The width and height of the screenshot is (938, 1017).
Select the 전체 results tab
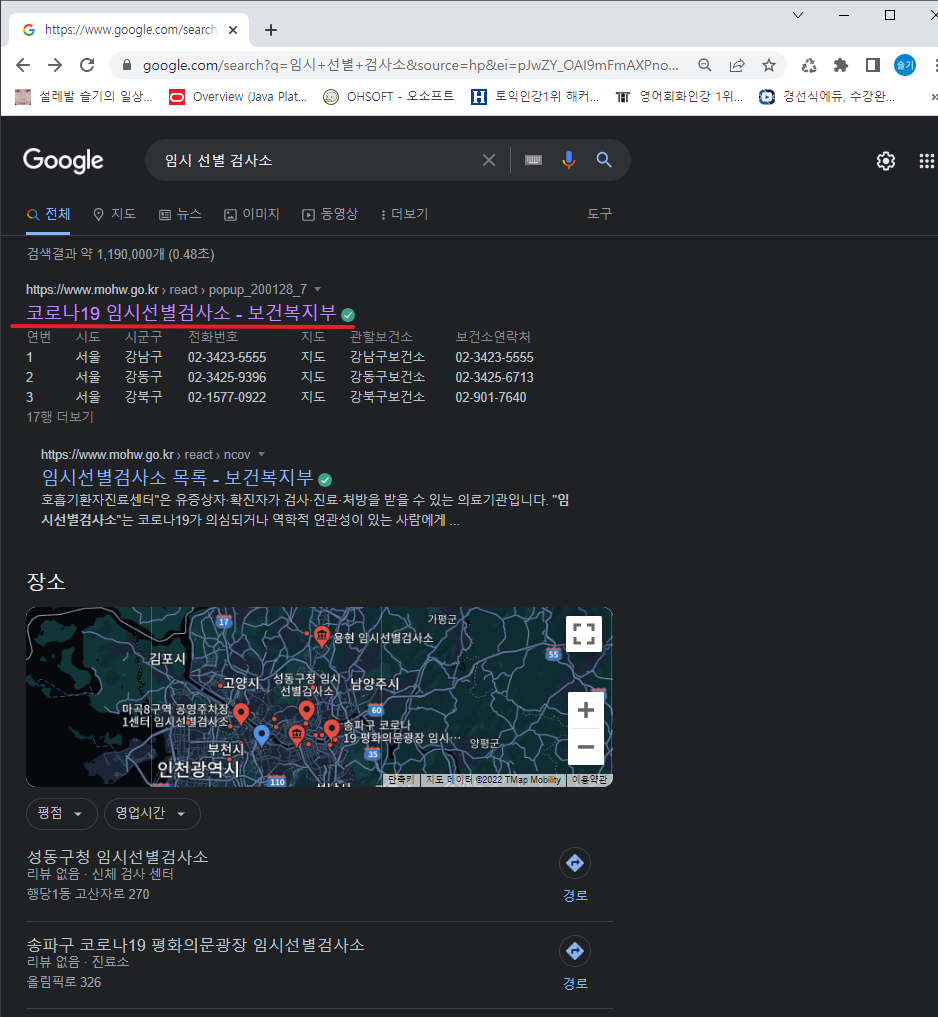(x=49, y=214)
